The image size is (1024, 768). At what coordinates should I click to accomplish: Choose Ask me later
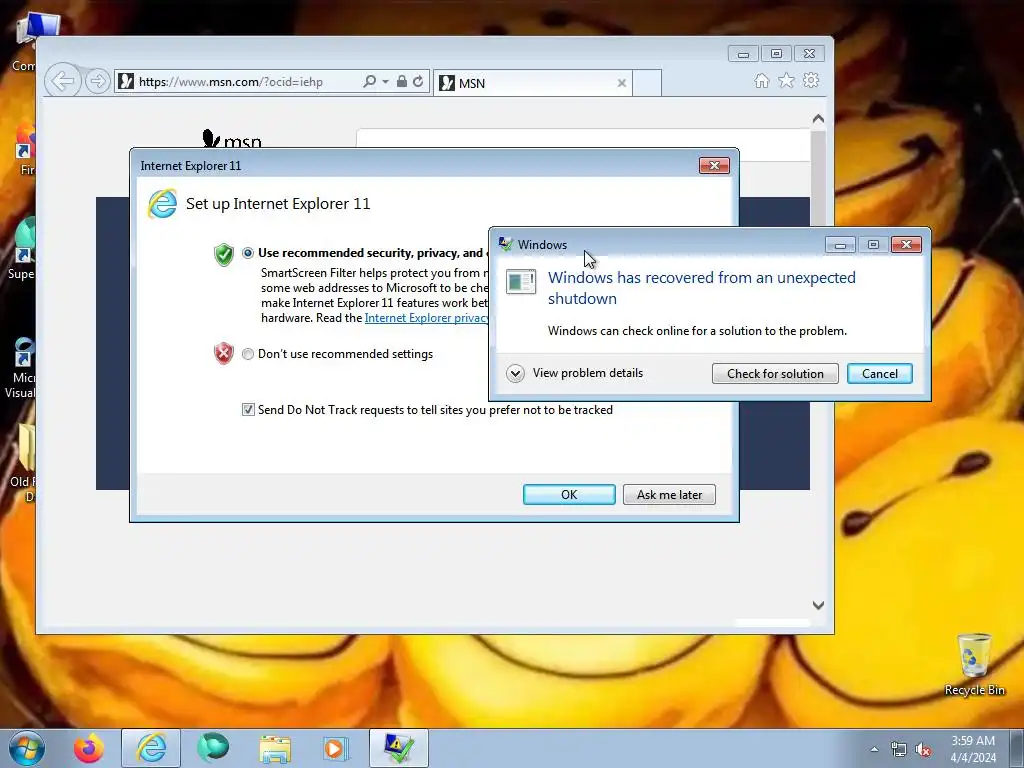click(x=669, y=494)
